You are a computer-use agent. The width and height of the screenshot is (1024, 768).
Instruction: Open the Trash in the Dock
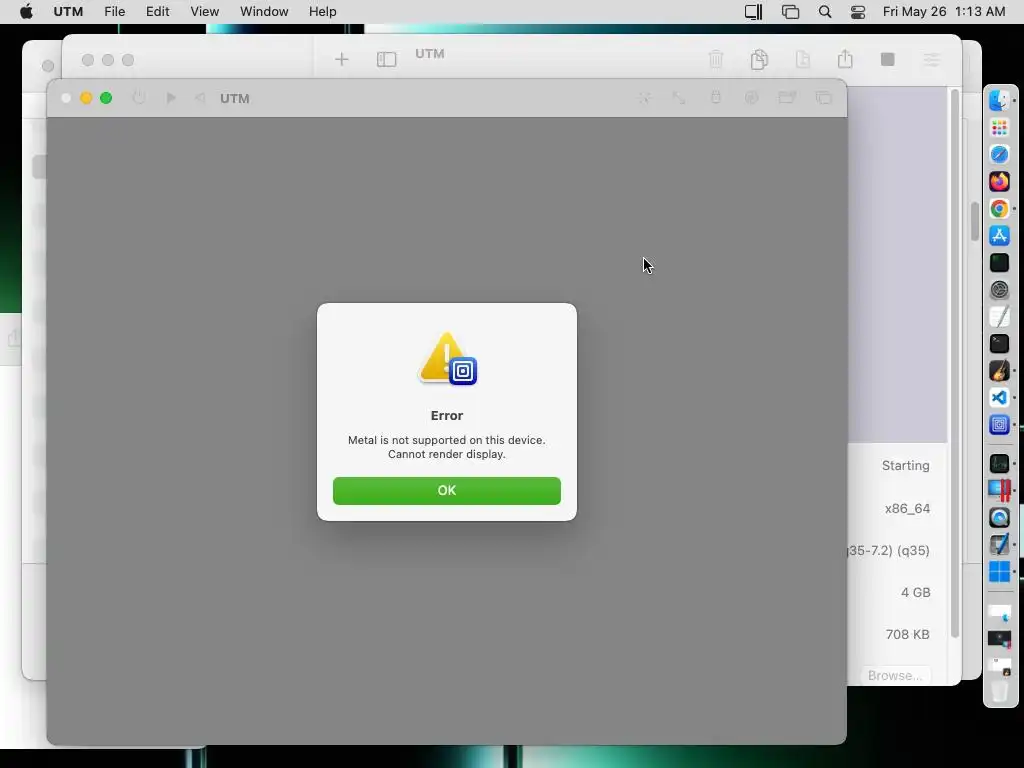(999, 690)
